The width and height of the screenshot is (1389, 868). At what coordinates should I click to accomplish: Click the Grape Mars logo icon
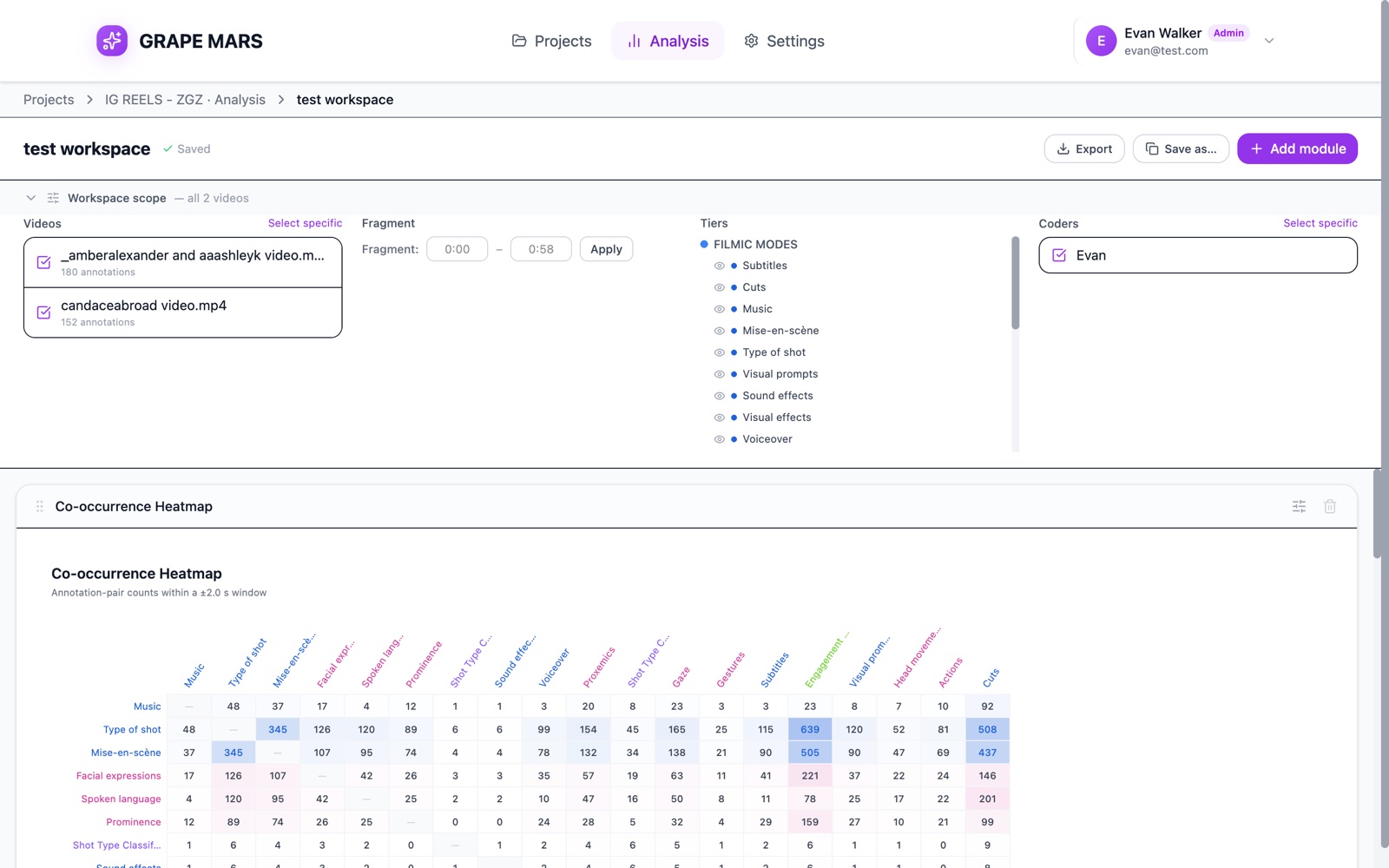[x=112, y=41]
